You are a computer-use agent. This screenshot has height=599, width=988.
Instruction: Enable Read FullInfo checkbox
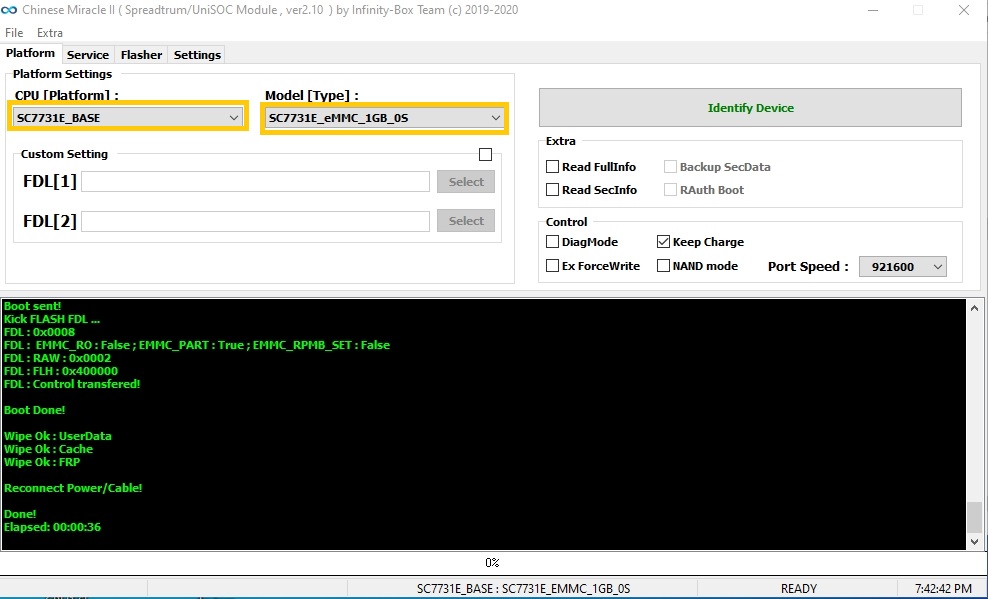tap(553, 167)
